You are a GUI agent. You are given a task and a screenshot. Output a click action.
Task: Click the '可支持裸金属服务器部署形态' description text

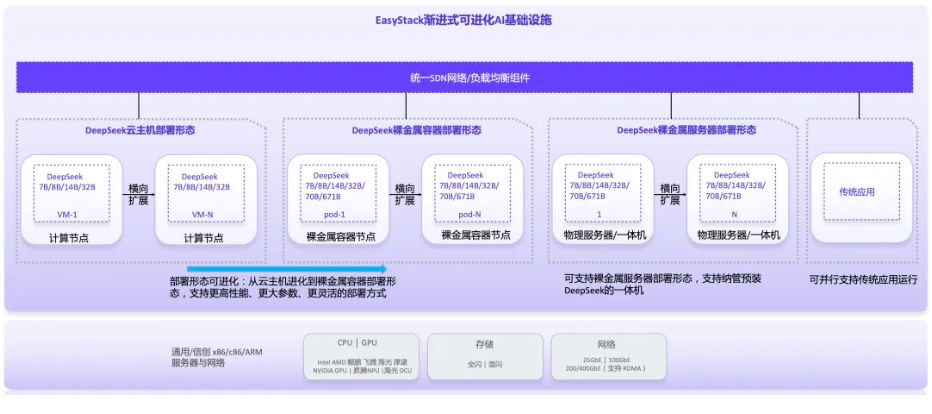pos(663,284)
